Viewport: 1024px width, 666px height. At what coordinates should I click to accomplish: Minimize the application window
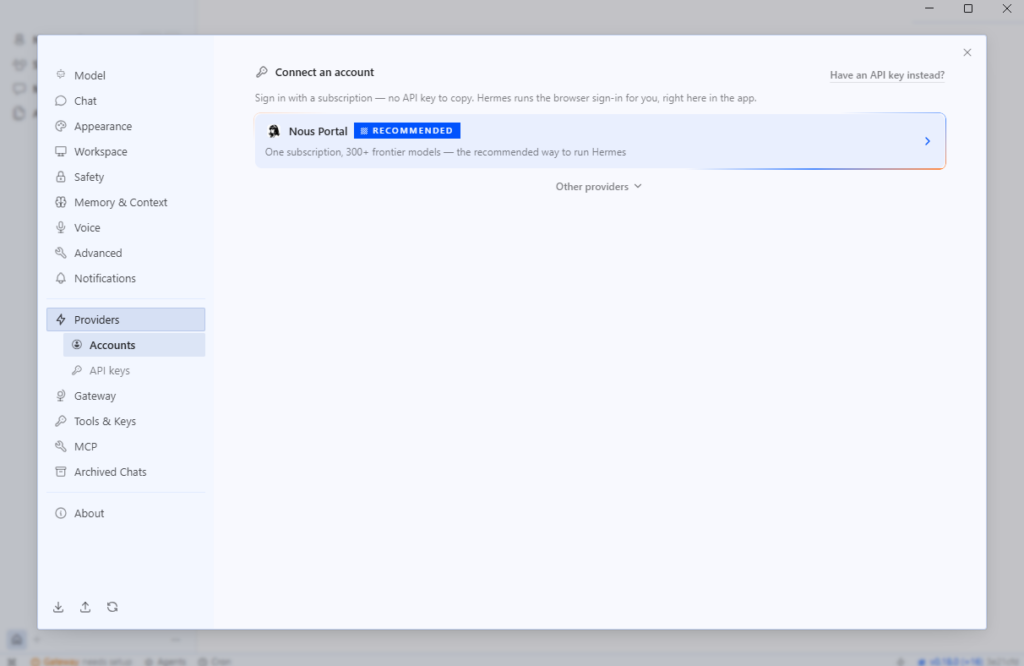coord(929,8)
